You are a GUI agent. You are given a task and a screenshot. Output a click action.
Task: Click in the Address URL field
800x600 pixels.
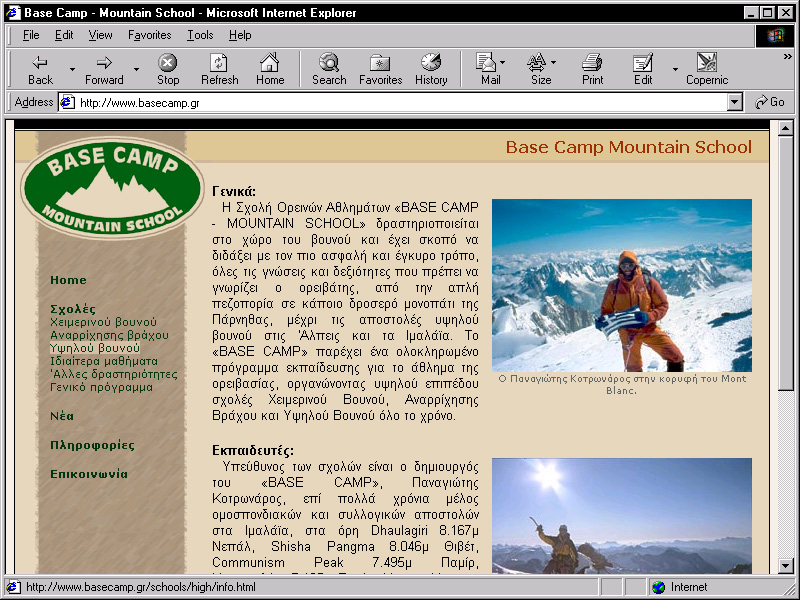click(x=401, y=103)
